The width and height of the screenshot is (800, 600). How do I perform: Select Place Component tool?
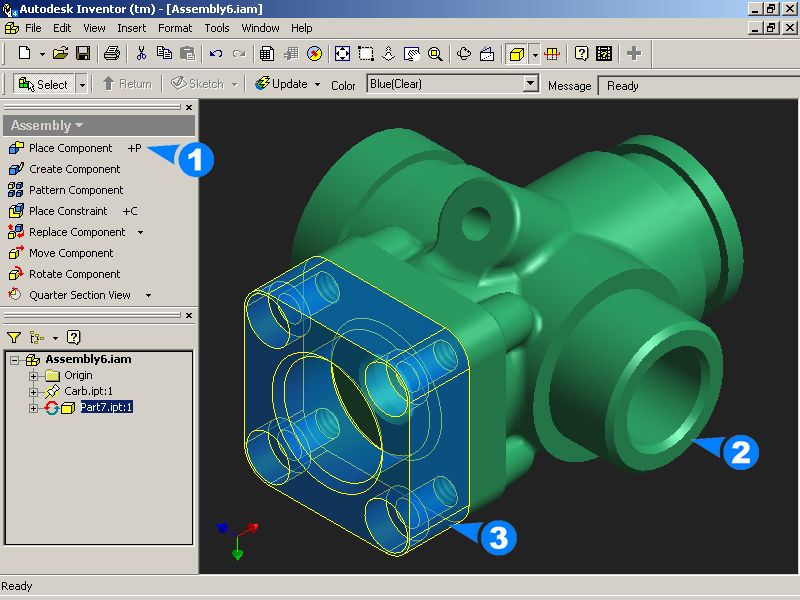pyautogui.click(x=70, y=148)
